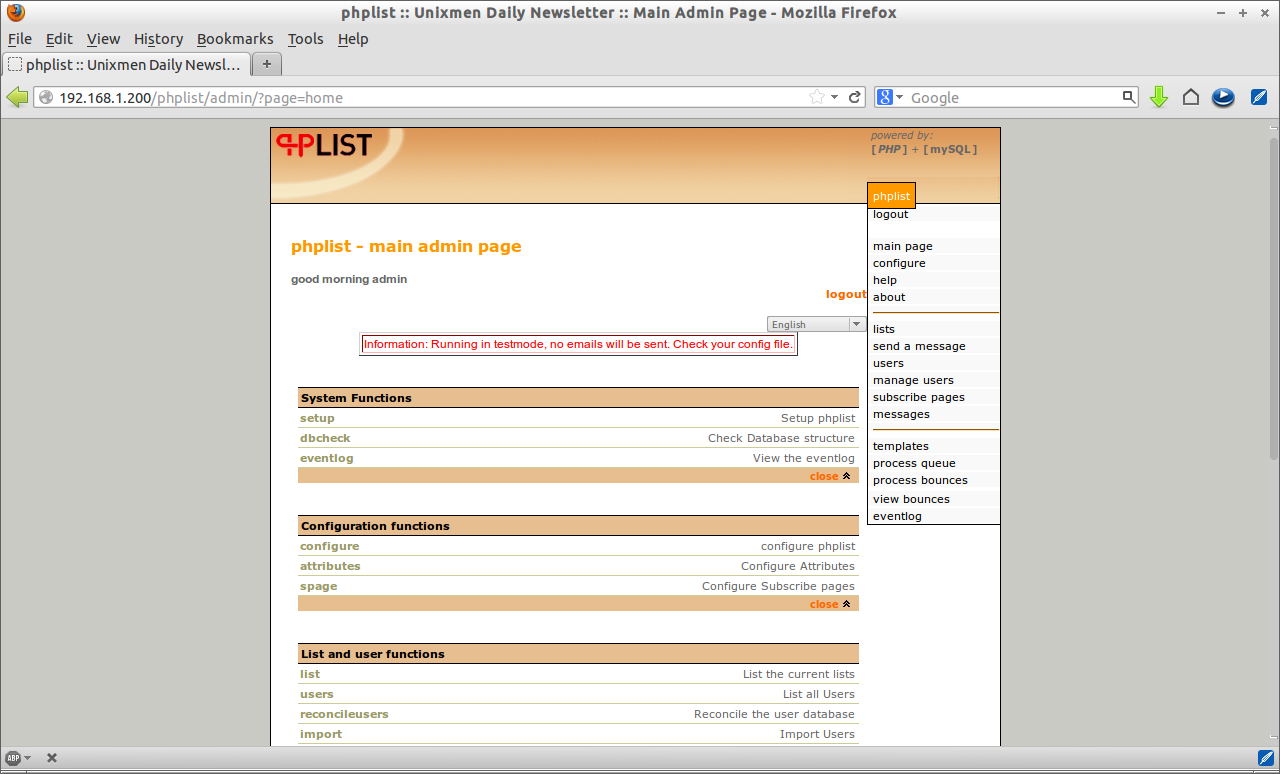Open the eventlog link under System Functions
Screen dimensions: 1280x774
point(327,458)
